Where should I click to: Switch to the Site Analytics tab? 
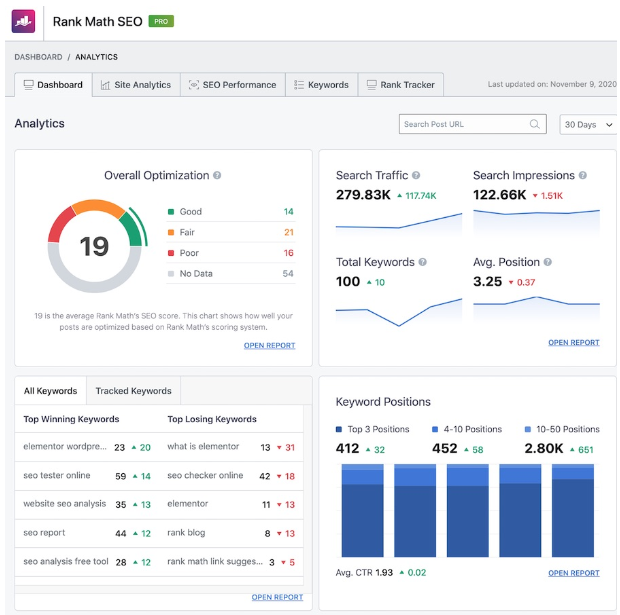tap(136, 85)
